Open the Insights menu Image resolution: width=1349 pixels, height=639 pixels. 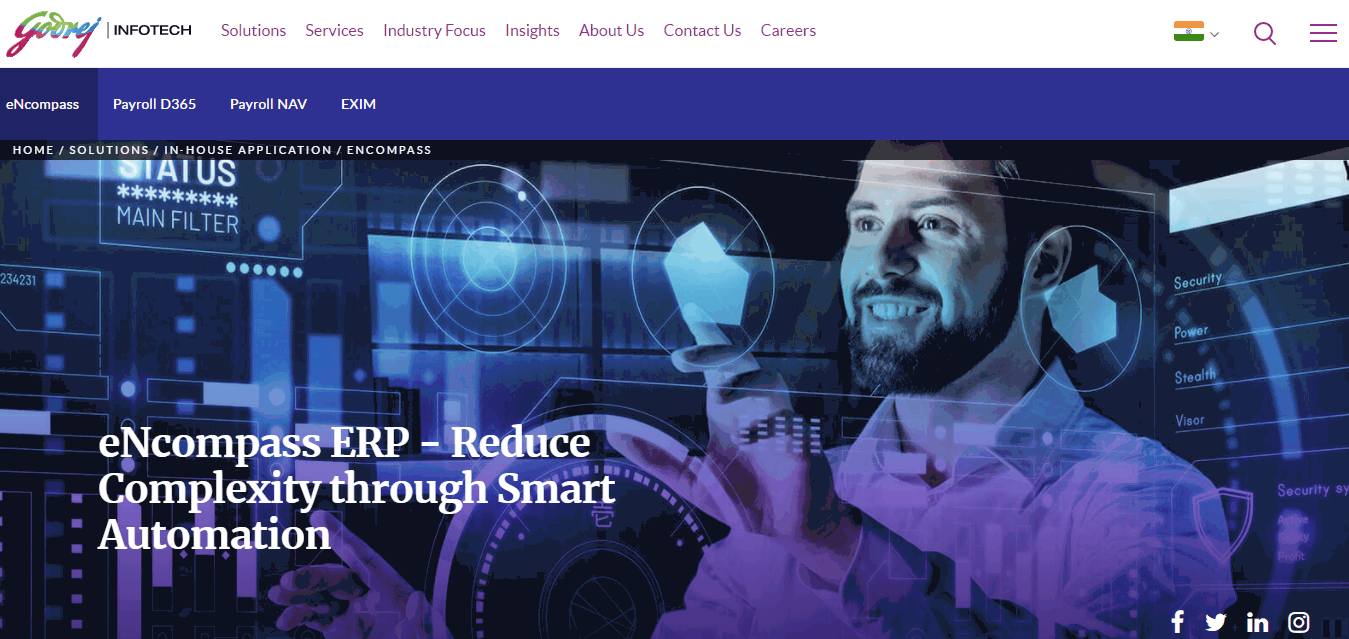532,31
